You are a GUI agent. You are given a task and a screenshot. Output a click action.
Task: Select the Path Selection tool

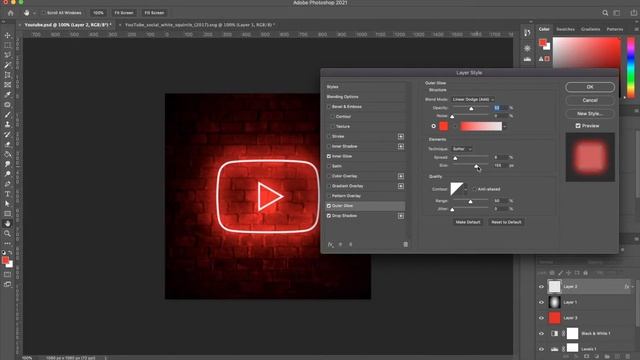coord(7,204)
